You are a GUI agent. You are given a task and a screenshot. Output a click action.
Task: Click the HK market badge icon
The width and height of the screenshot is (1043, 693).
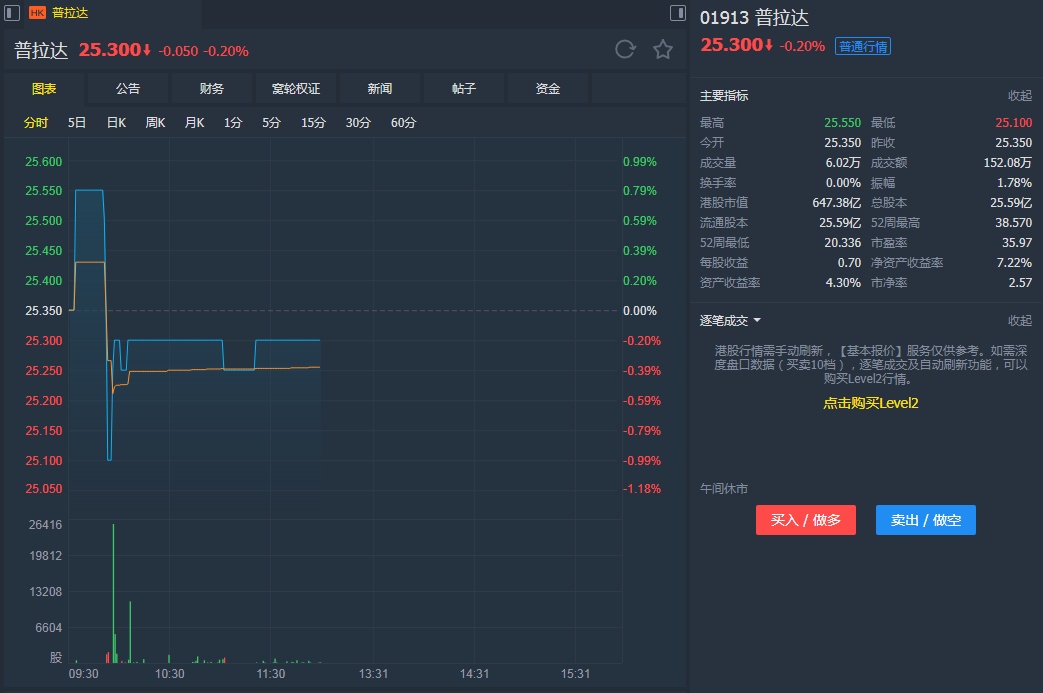point(37,13)
